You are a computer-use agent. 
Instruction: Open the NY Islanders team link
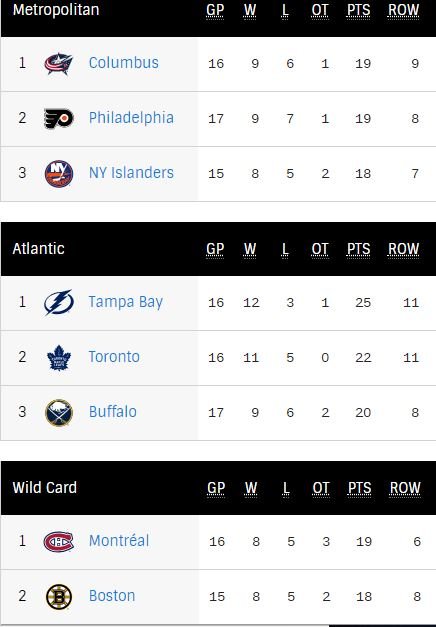point(131,173)
